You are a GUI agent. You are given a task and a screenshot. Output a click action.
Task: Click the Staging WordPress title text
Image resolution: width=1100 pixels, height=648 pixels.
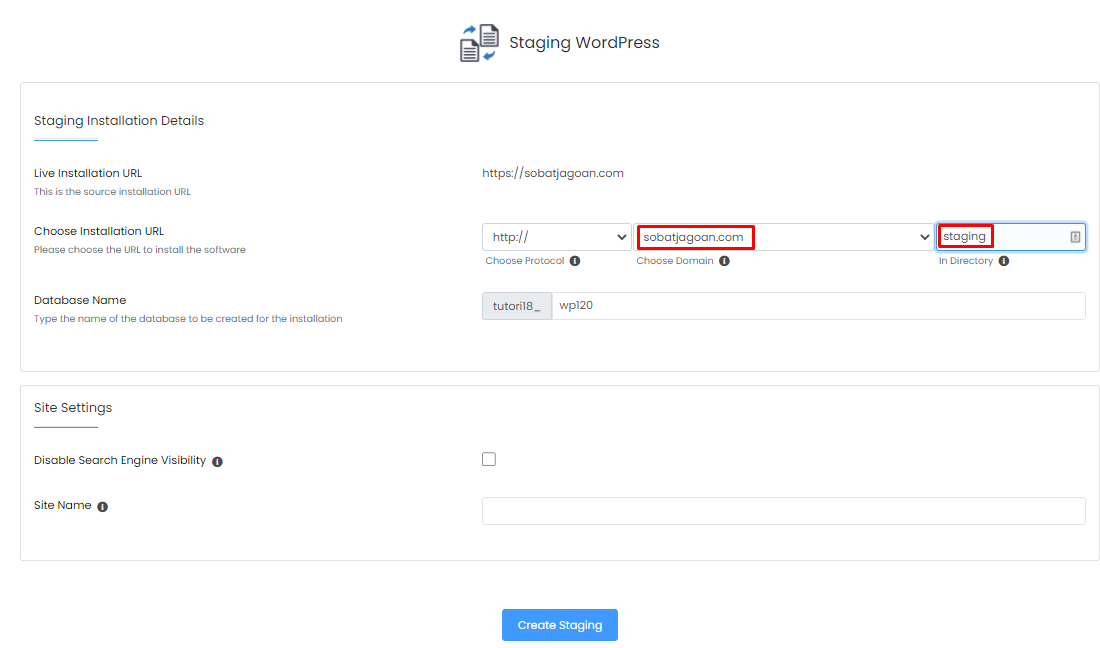coord(584,43)
